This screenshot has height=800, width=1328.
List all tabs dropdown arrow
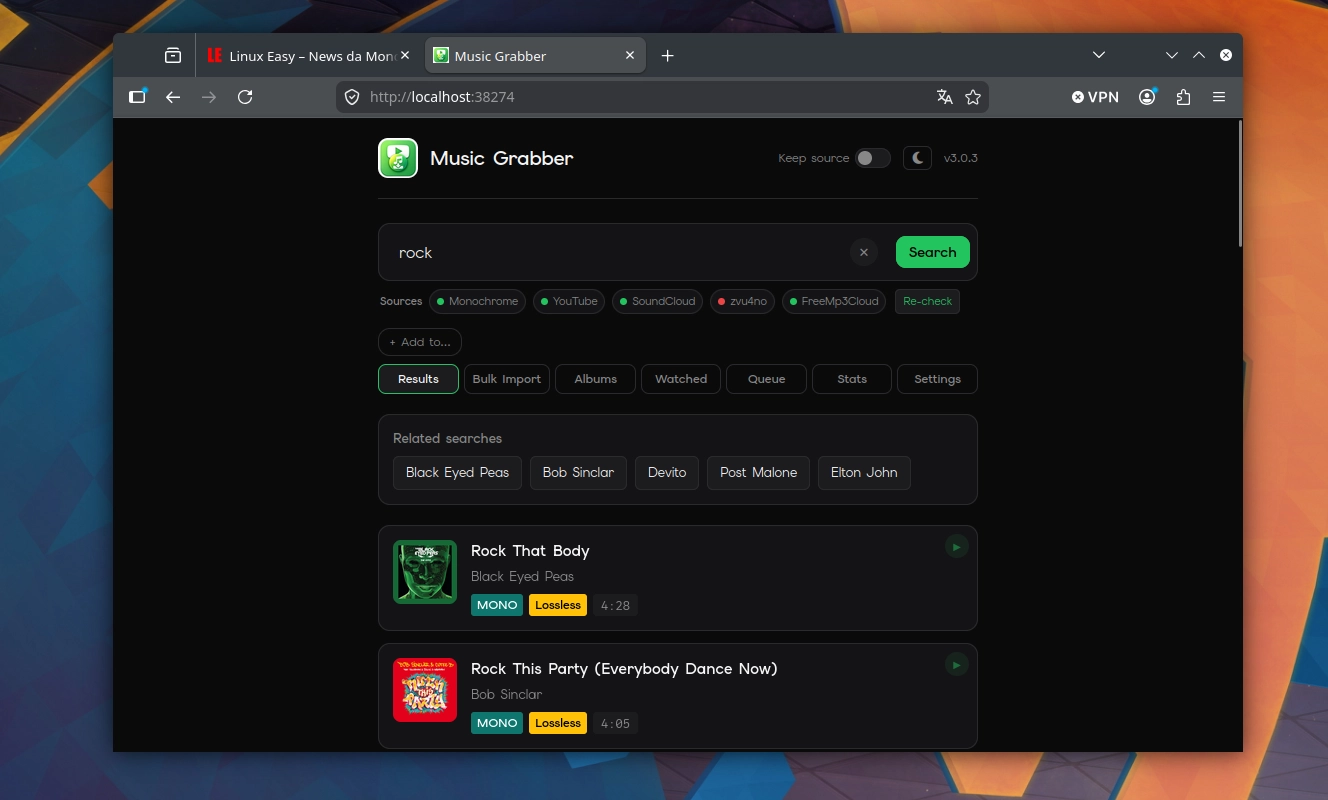tap(1099, 55)
